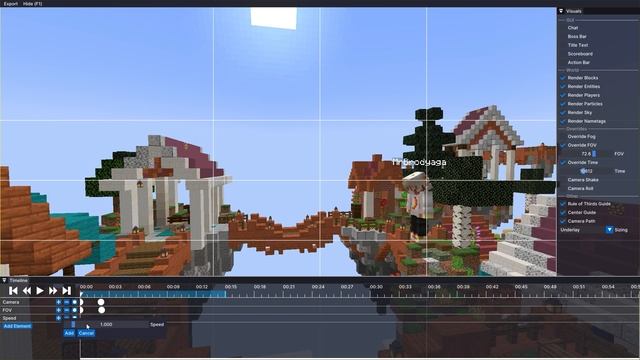Click the playhead marker at 00:00
The width and height of the screenshot is (640, 360).
[81, 293]
